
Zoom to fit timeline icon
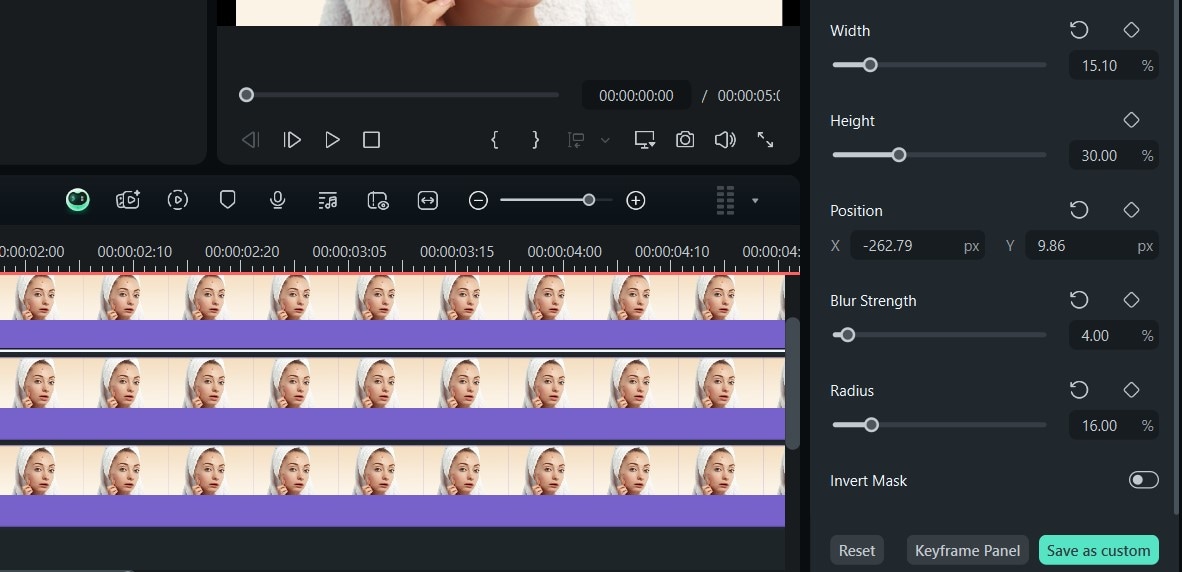point(427,200)
